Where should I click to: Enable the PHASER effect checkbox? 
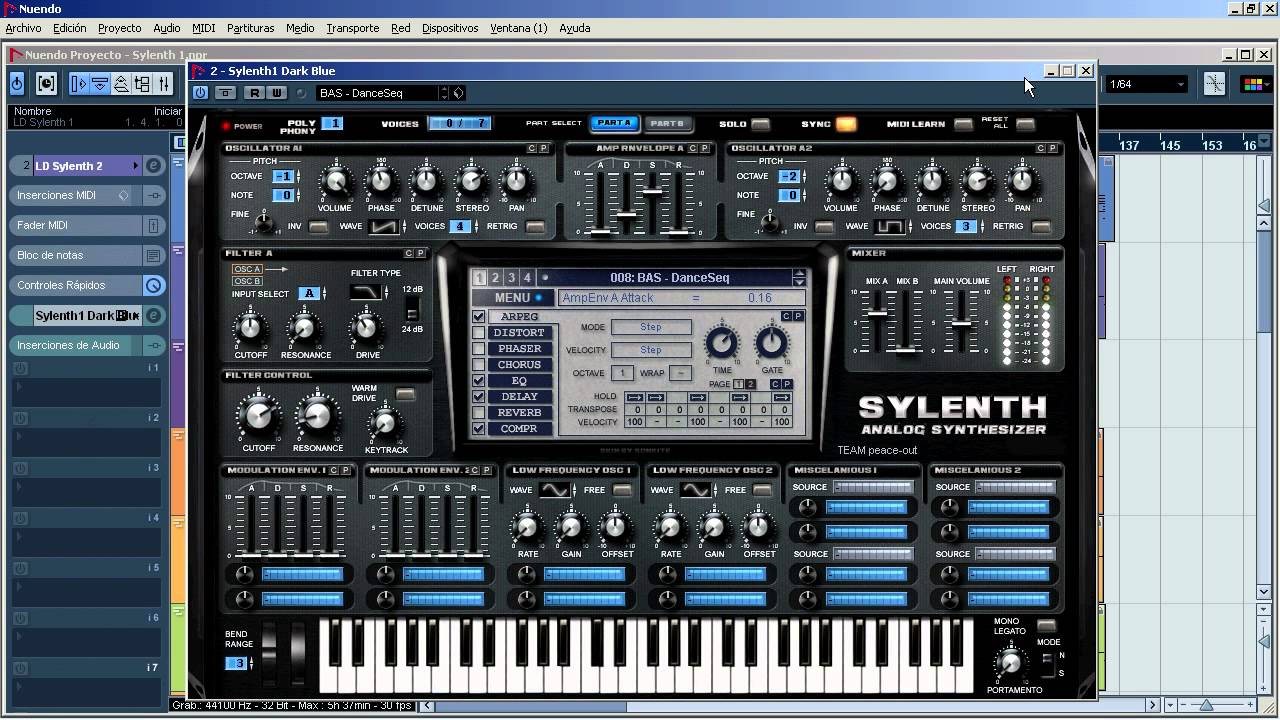[x=479, y=349]
